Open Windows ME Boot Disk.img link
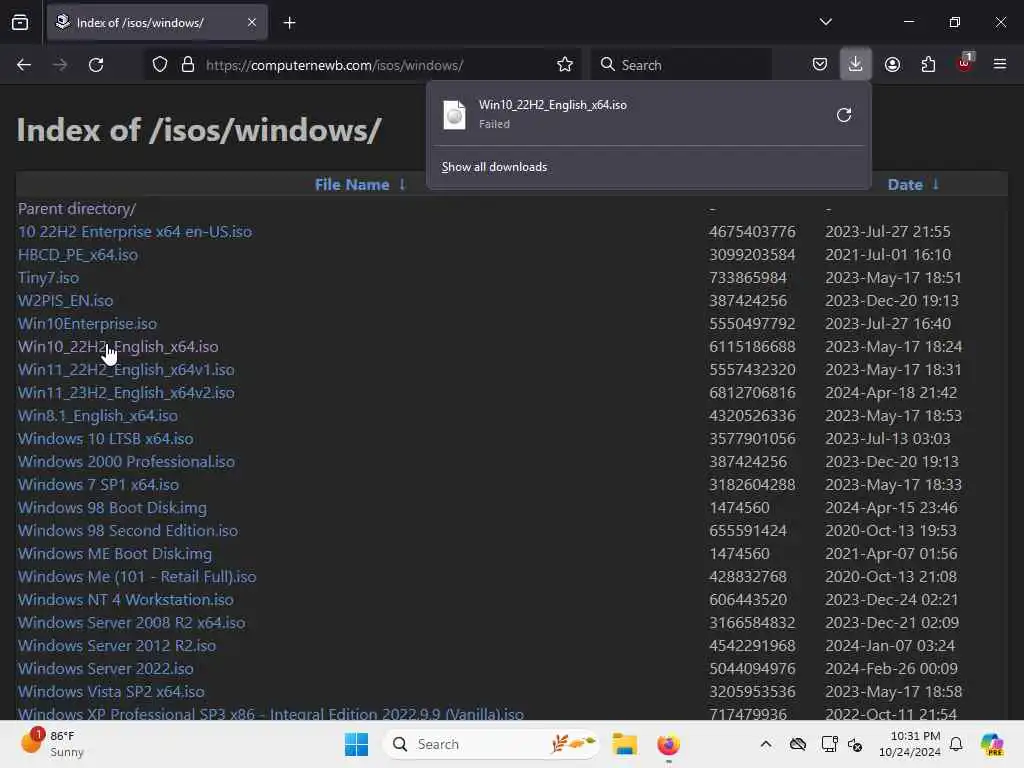The image size is (1024, 768). pyautogui.click(x=115, y=554)
